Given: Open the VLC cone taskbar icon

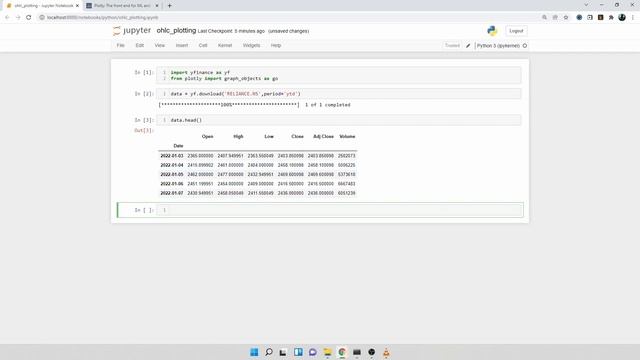Looking at the screenshot, I should tap(386, 352).
